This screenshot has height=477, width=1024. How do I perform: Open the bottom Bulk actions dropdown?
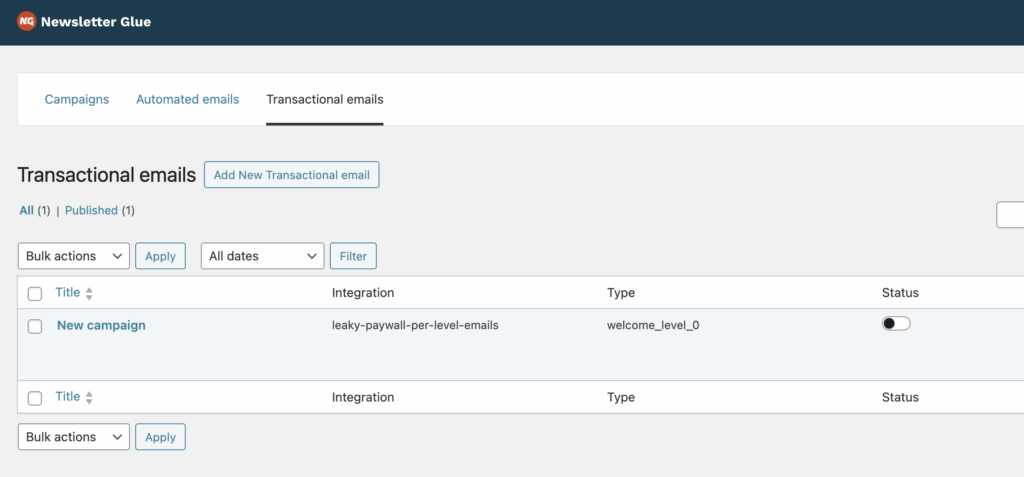(73, 437)
